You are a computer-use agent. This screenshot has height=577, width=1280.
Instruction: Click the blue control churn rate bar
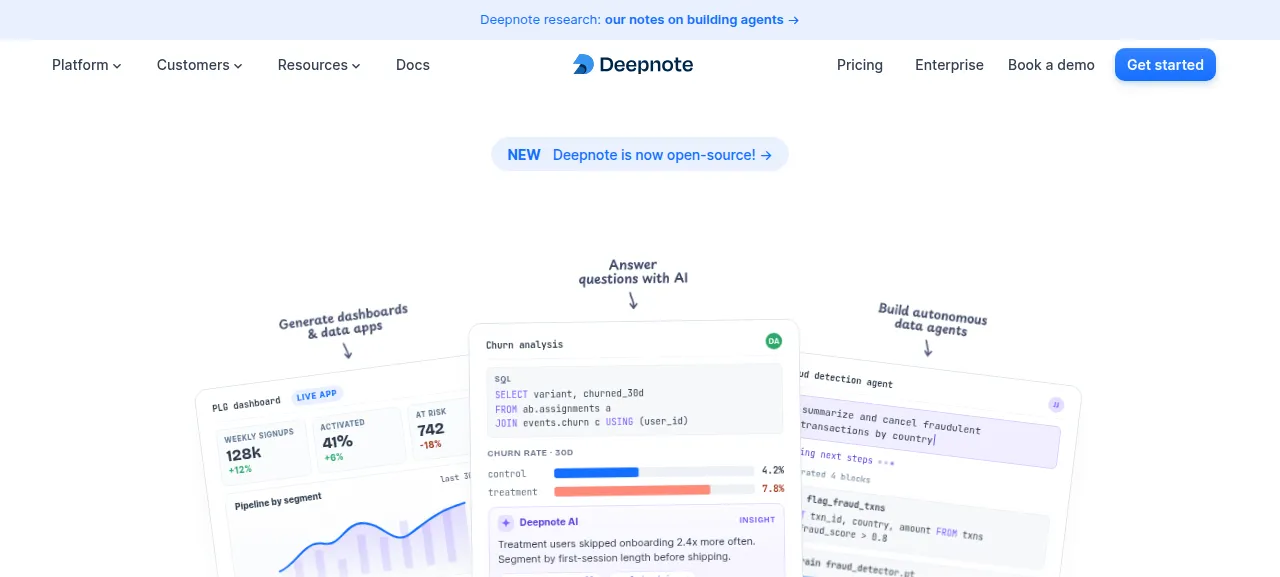pos(596,472)
